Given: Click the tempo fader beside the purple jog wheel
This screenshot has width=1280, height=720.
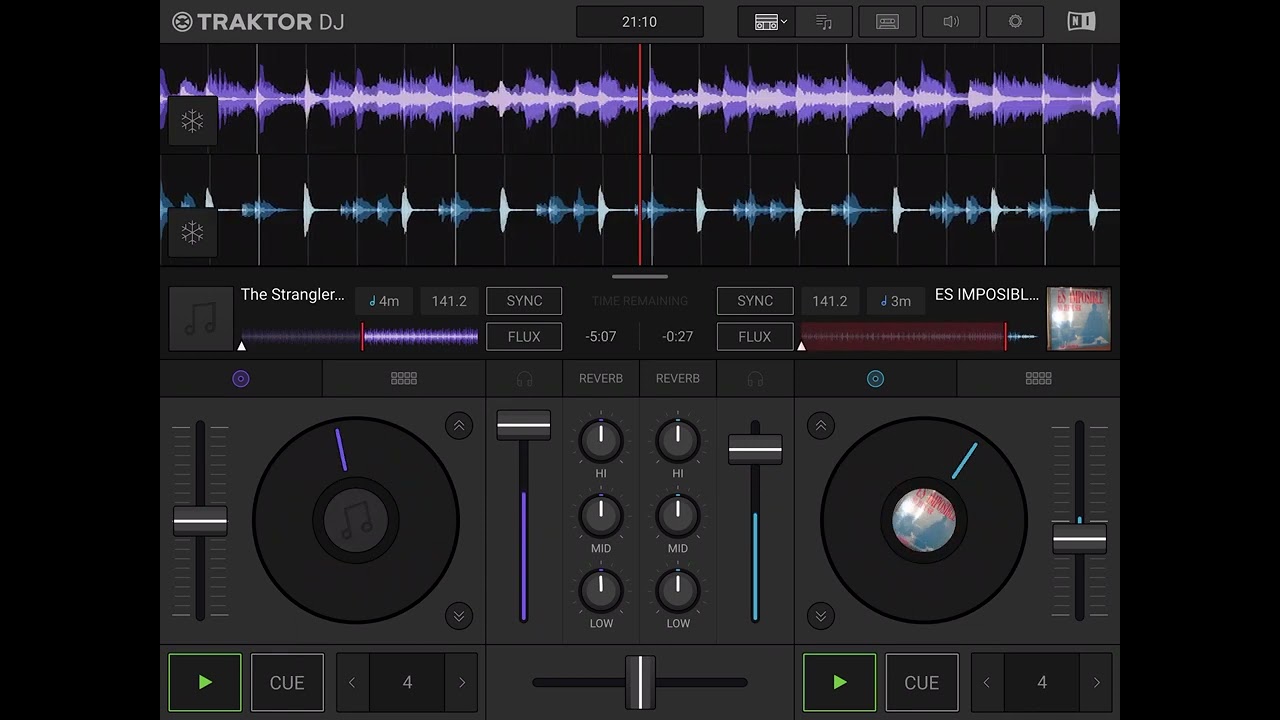Looking at the screenshot, I should pyautogui.click(x=200, y=522).
